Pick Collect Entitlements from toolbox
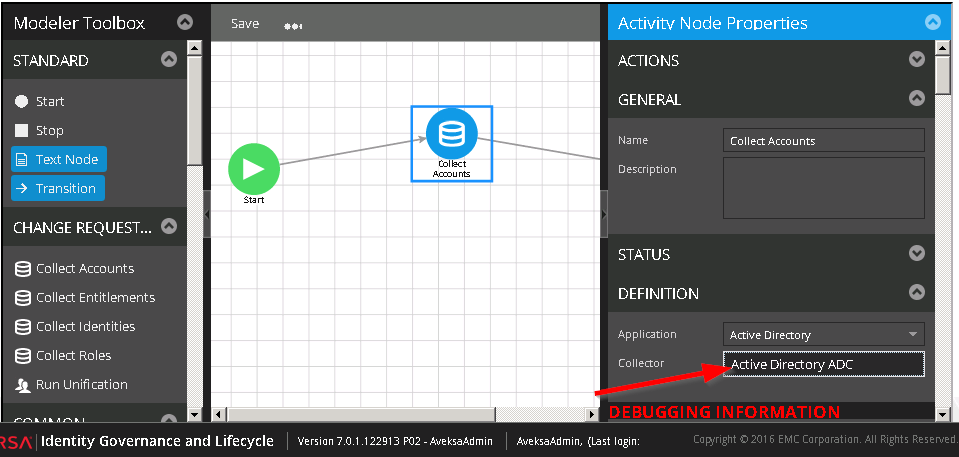 point(85,297)
